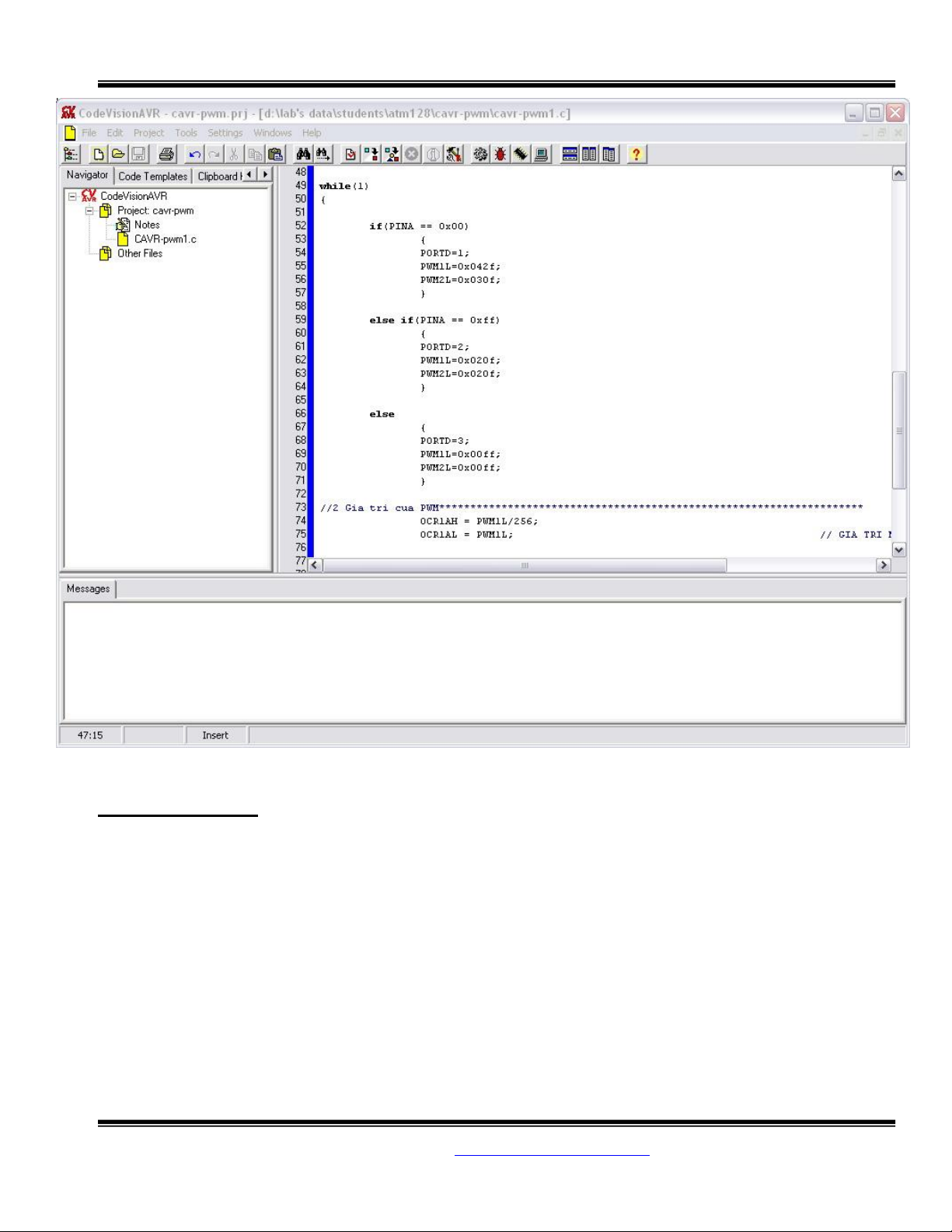
Task: Switch to the Code Templates tab
Action: click(x=152, y=176)
